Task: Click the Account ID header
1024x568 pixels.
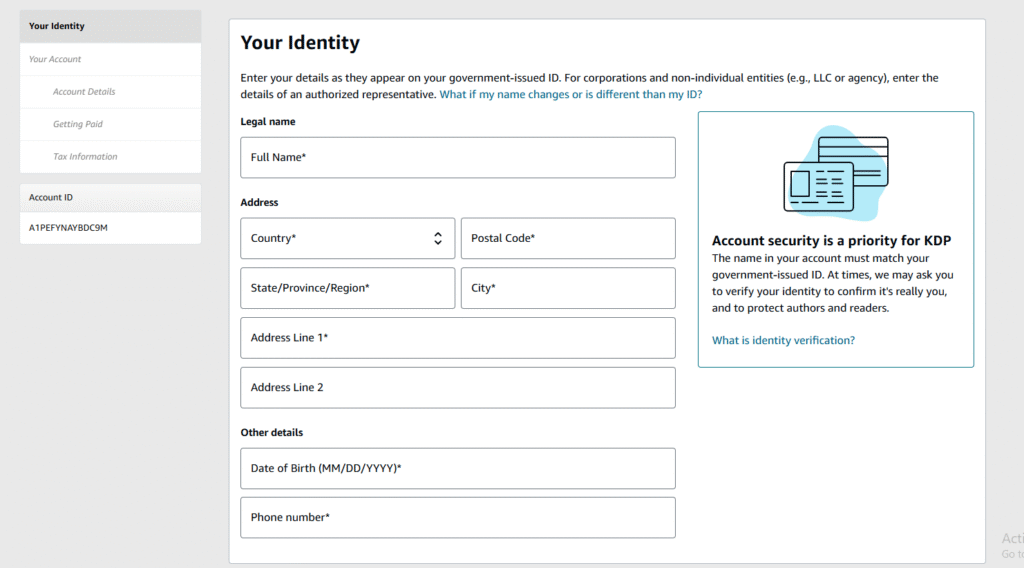Action: click(110, 197)
